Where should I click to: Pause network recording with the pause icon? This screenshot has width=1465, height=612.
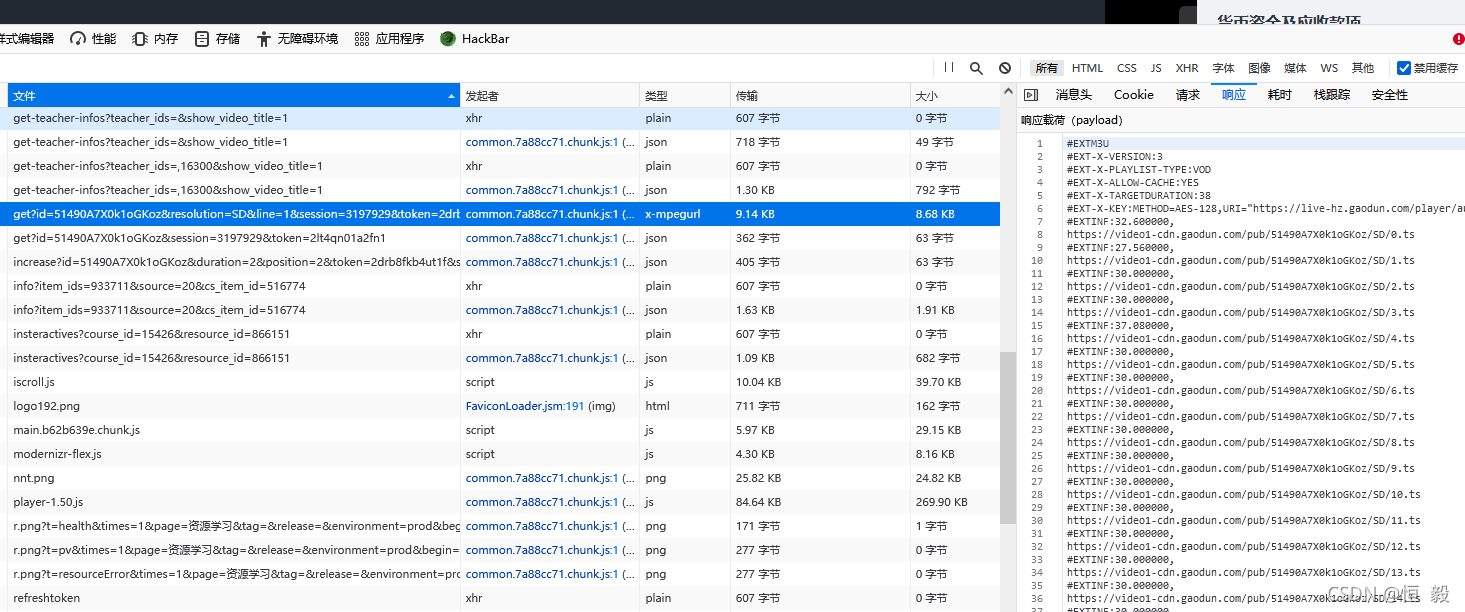tap(949, 68)
